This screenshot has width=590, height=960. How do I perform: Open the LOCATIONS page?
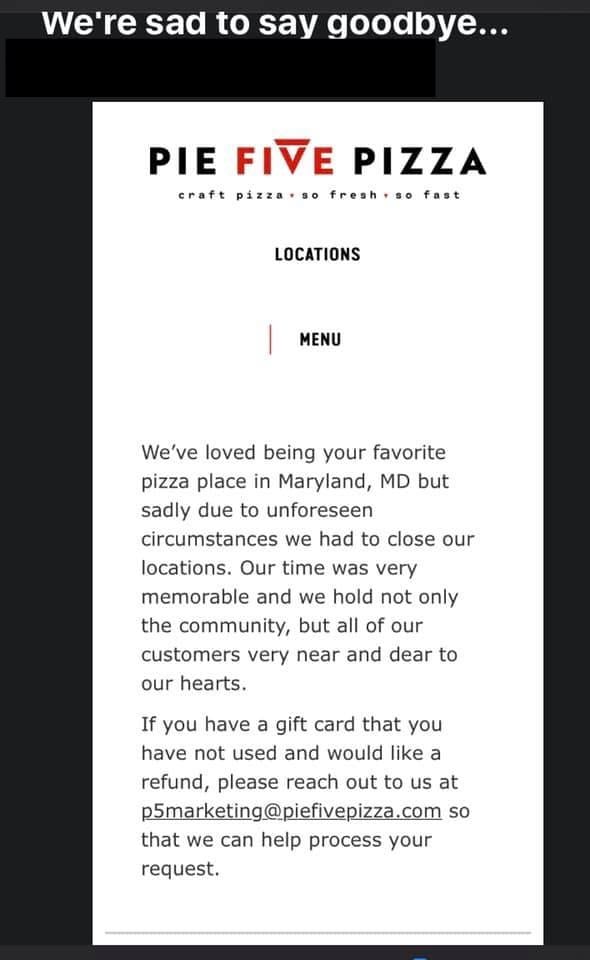[x=318, y=254]
